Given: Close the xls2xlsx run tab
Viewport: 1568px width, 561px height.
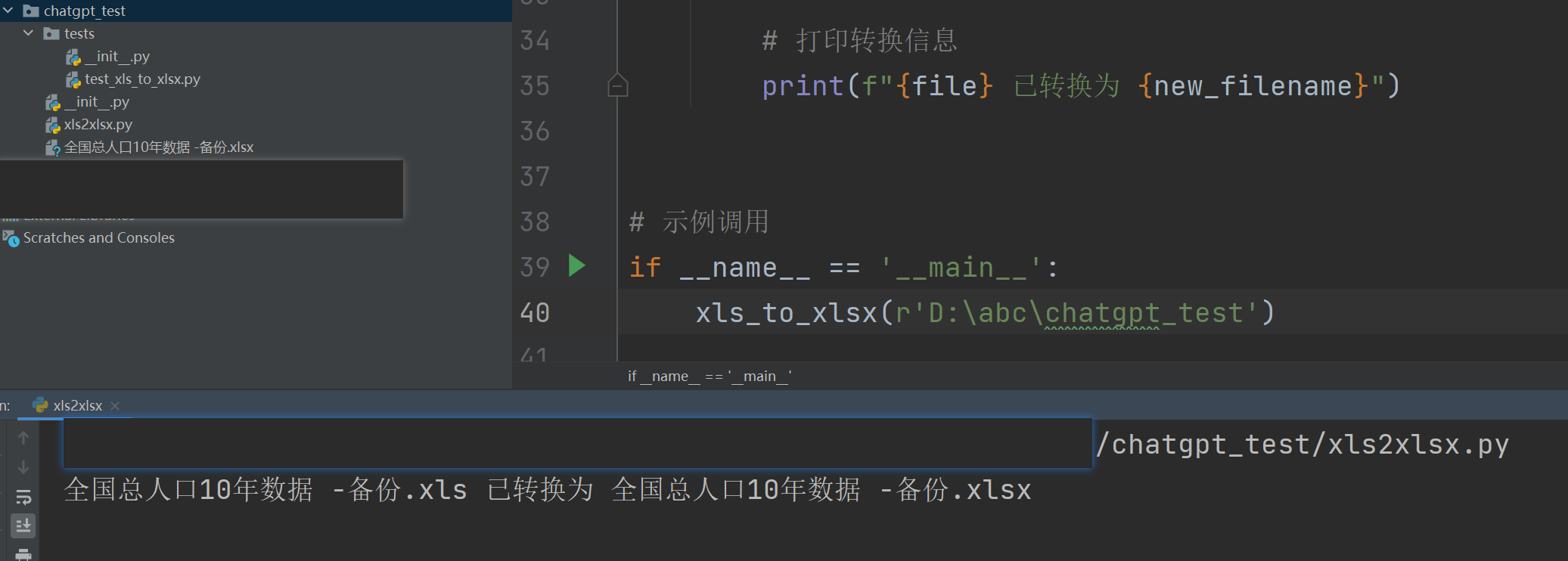Looking at the screenshot, I should 115,406.
